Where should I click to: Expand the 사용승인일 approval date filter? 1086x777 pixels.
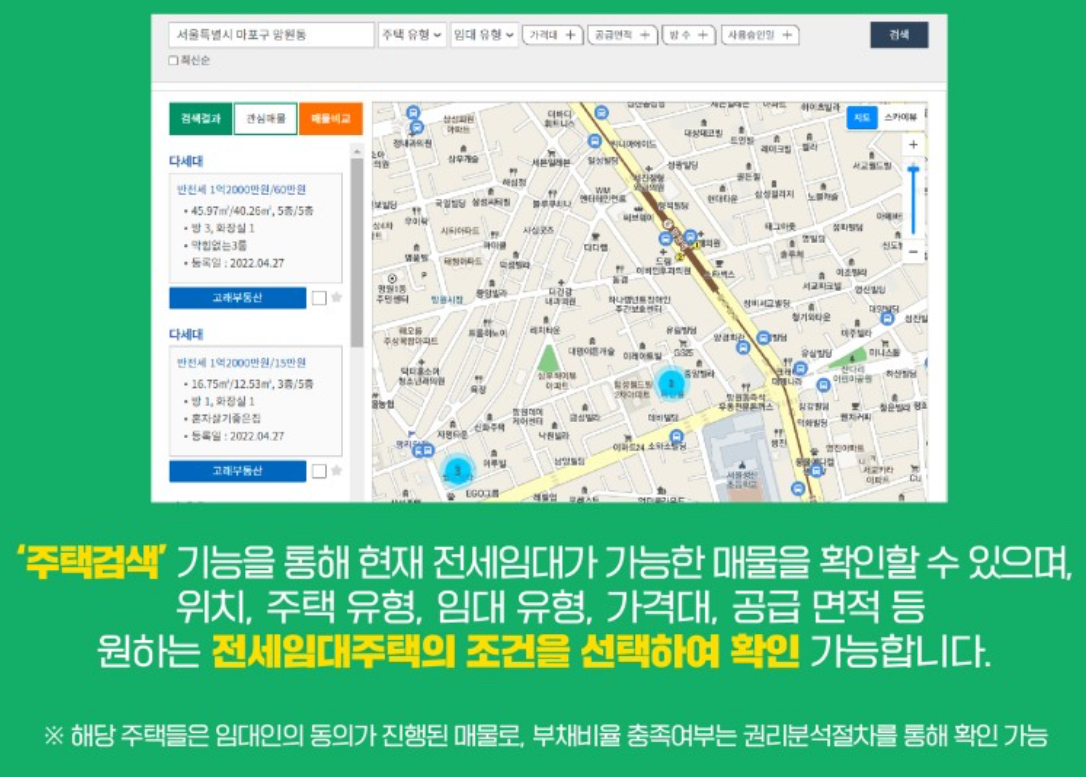pos(760,35)
